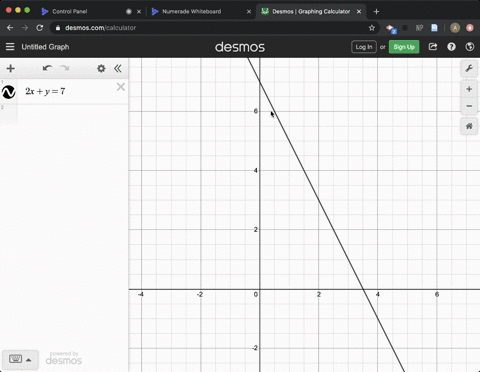Share the graph

click(x=433, y=47)
